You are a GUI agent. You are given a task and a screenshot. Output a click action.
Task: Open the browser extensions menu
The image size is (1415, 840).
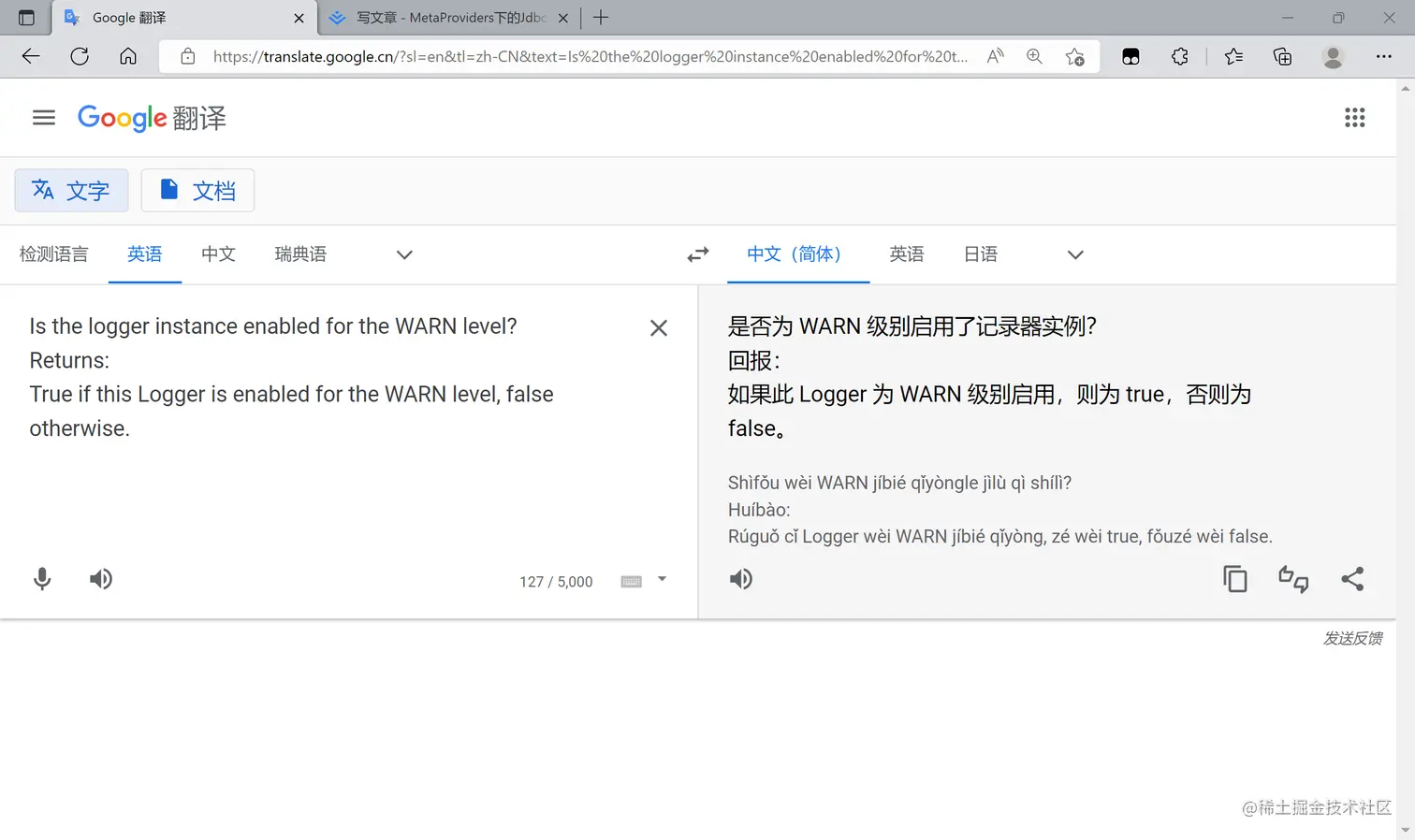[x=1180, y=56]
